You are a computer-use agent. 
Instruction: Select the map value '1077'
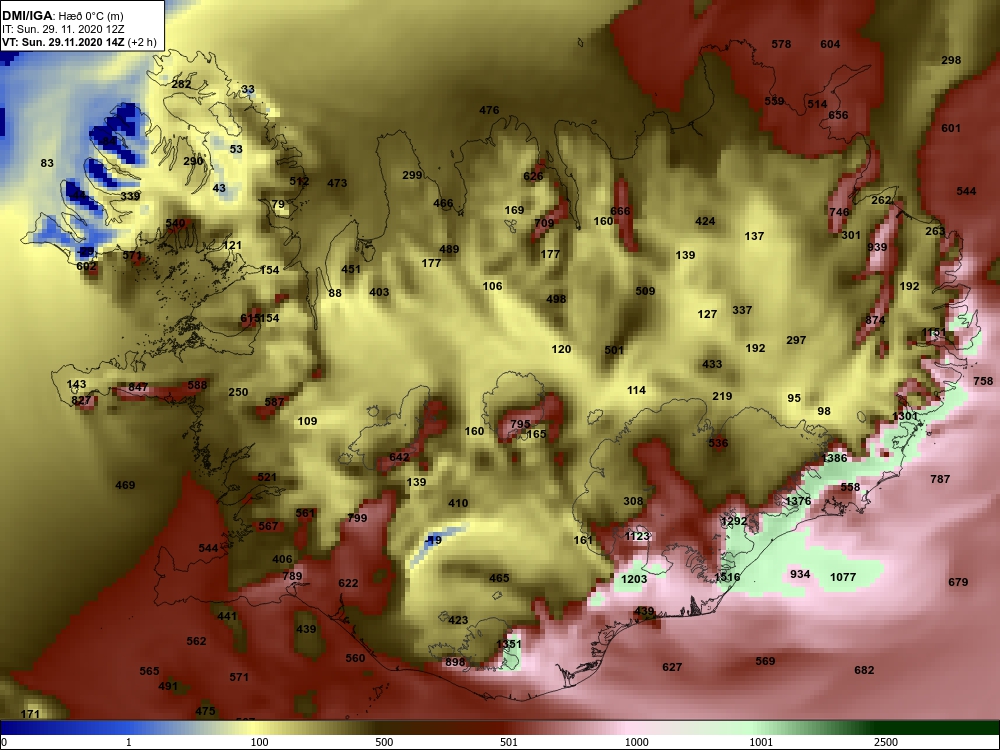tap(843, 577)
